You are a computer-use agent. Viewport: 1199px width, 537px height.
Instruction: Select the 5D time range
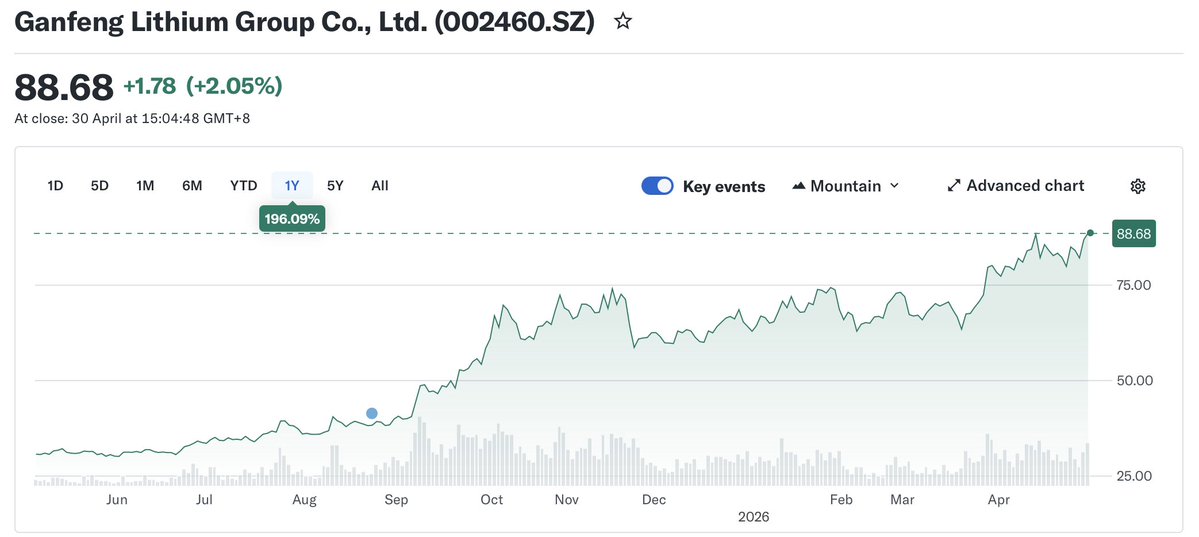pyautogui.click(x=99, y=186)
